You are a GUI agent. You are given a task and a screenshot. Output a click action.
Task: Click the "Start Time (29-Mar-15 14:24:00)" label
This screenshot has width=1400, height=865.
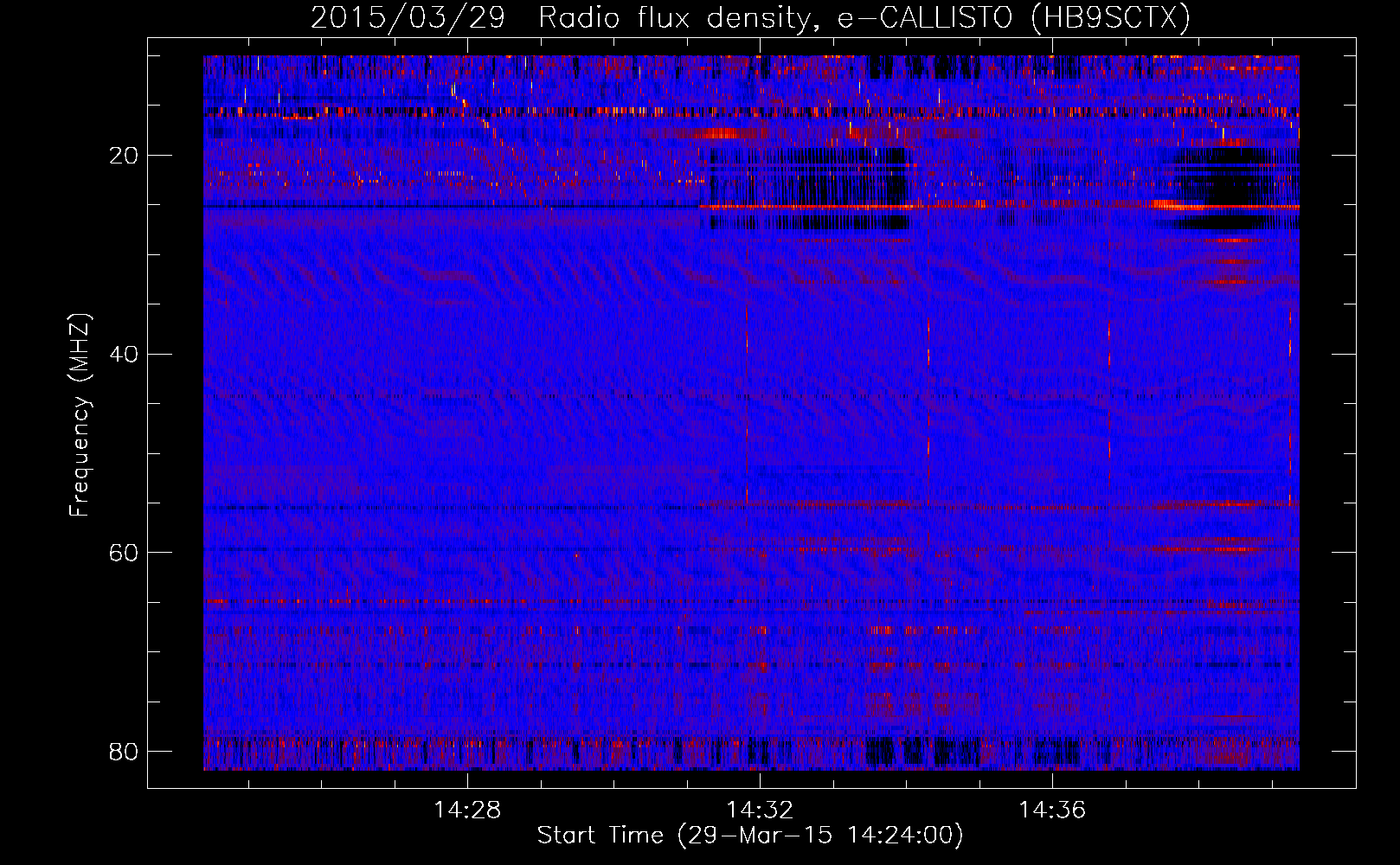(x=750, y=835)
